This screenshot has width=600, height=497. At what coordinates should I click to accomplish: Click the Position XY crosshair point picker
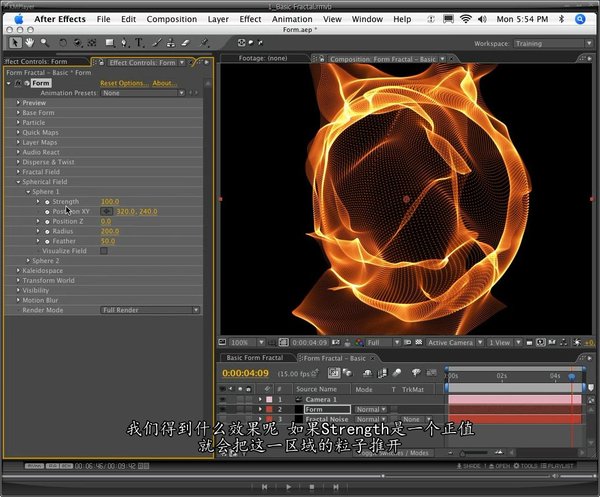[107, 211]
